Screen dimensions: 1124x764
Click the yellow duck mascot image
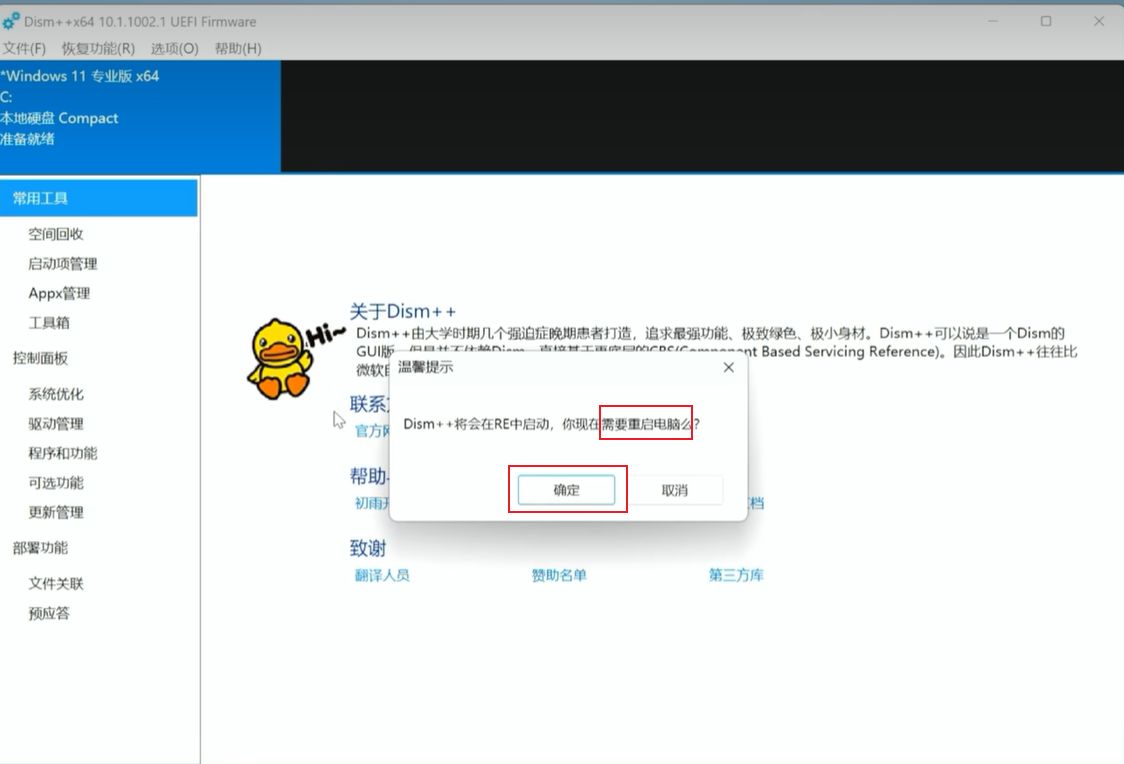[x=275, y=358]
